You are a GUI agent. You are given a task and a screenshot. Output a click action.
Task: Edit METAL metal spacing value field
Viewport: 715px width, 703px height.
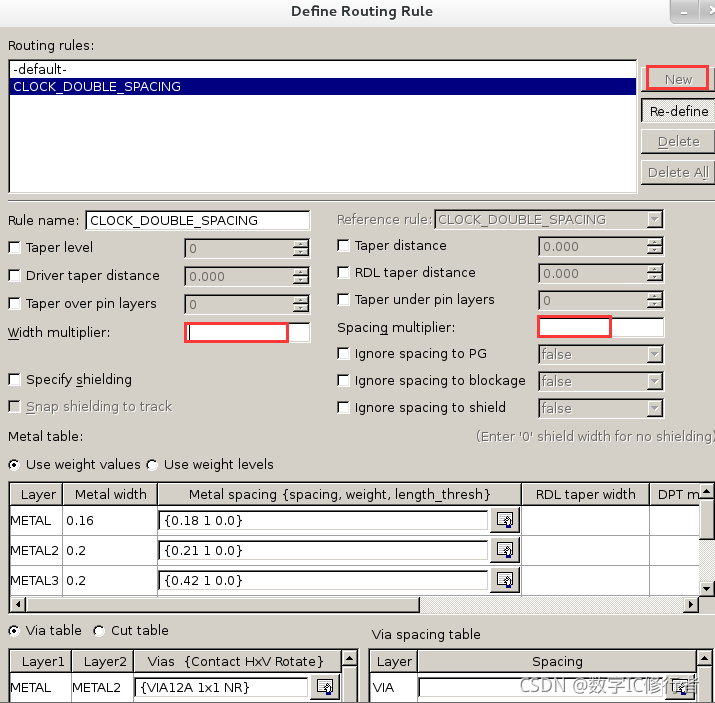click(x=323, y=520)
